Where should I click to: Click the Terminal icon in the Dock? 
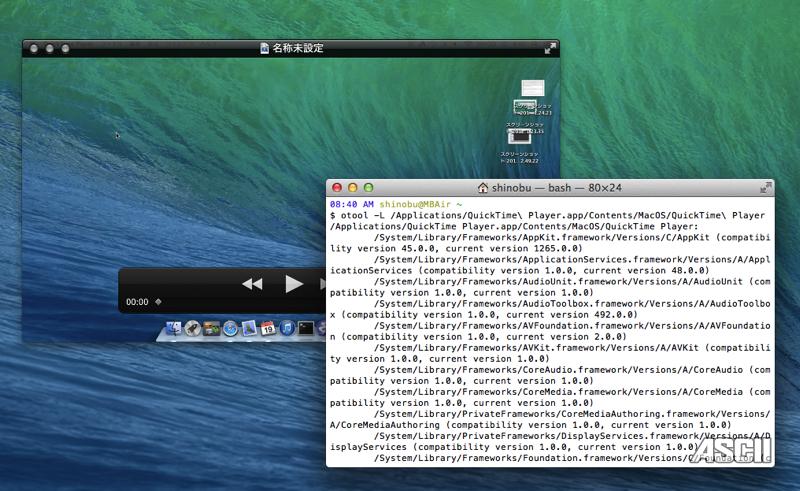(306, 328)
